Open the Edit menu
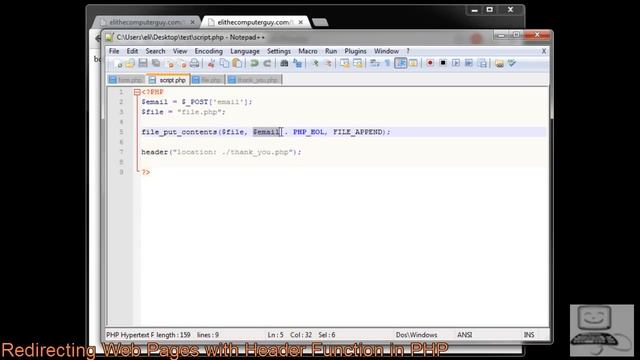This screenshot has width=640, height=360. pyautogui.click(x=132, y=51)
